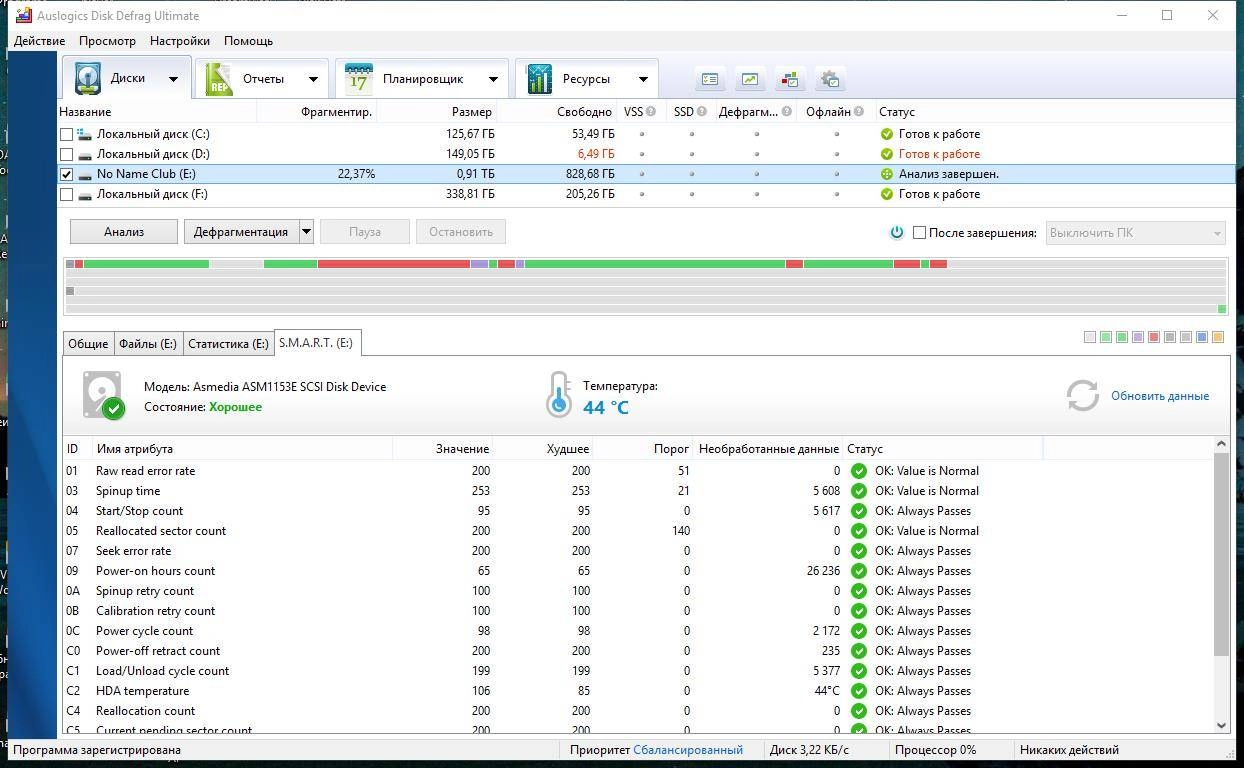Viewport: 1244px width, 768px height.
Task: Expand the Отчеты dropdown arrow
Action: click(x=313, y=79)
